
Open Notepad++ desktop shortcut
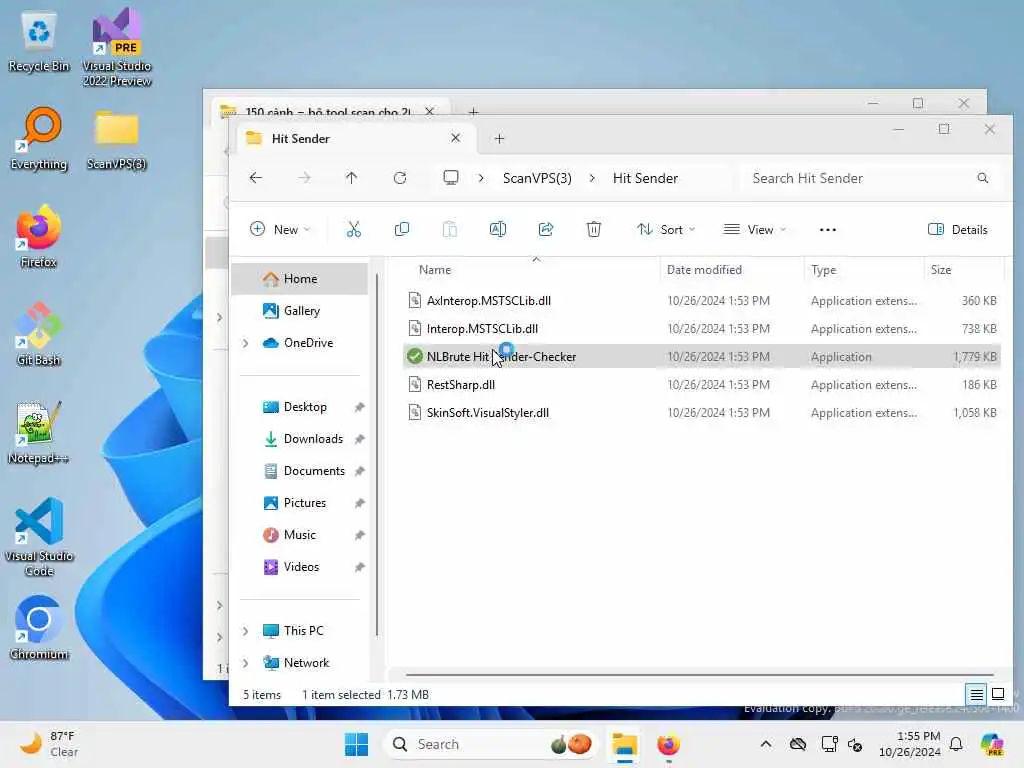pos(39,432)
